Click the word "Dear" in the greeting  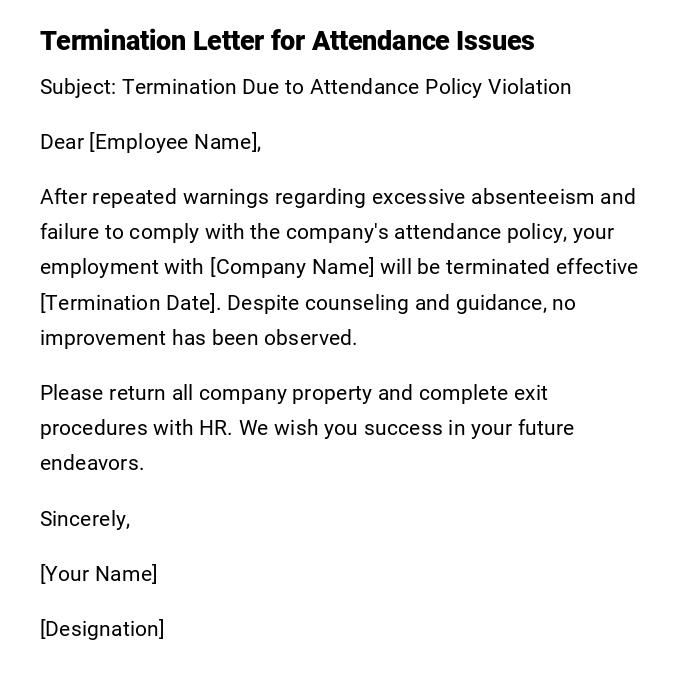click(61, 142)
